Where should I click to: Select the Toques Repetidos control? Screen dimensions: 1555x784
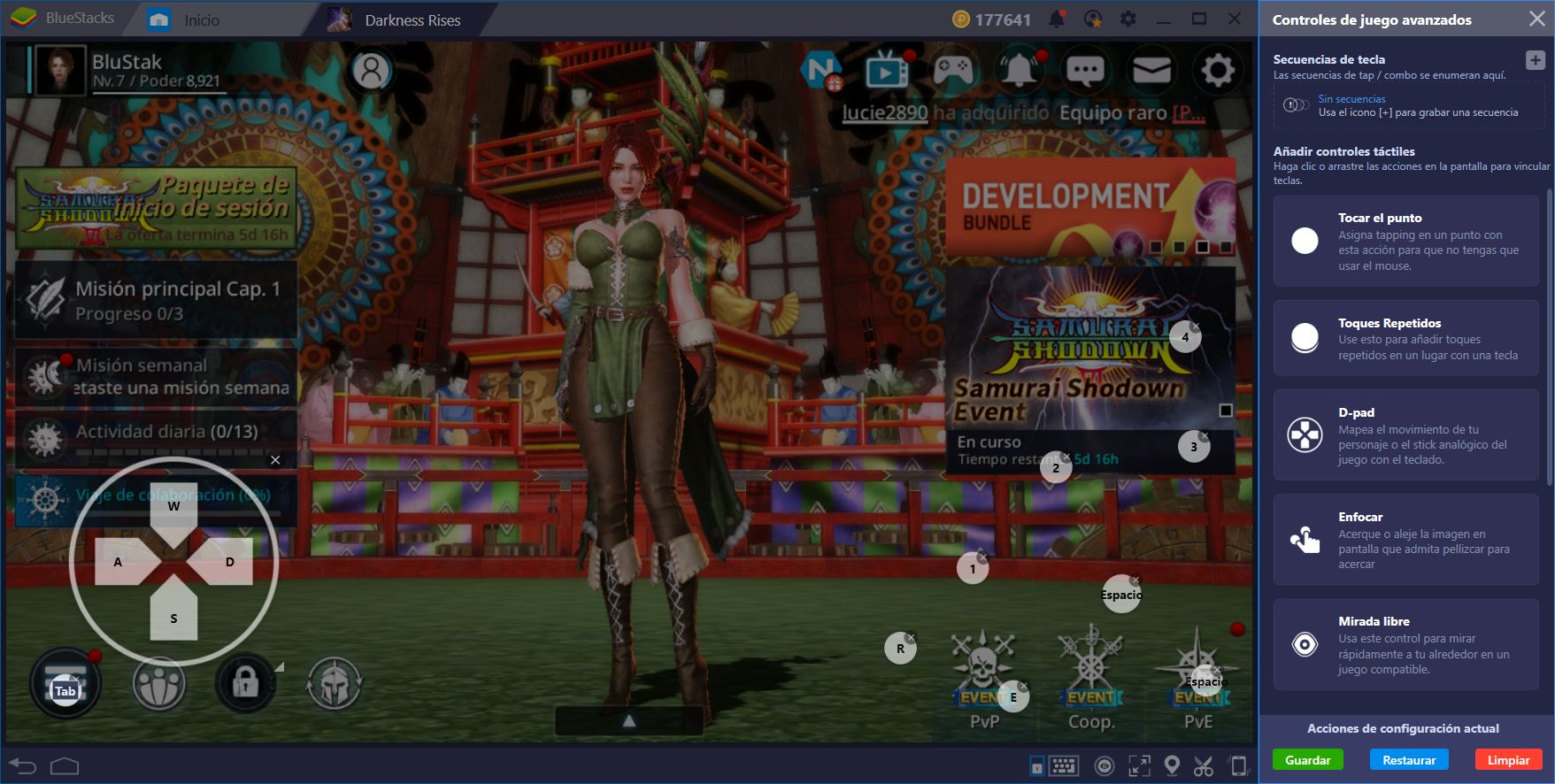(1405, 338)
